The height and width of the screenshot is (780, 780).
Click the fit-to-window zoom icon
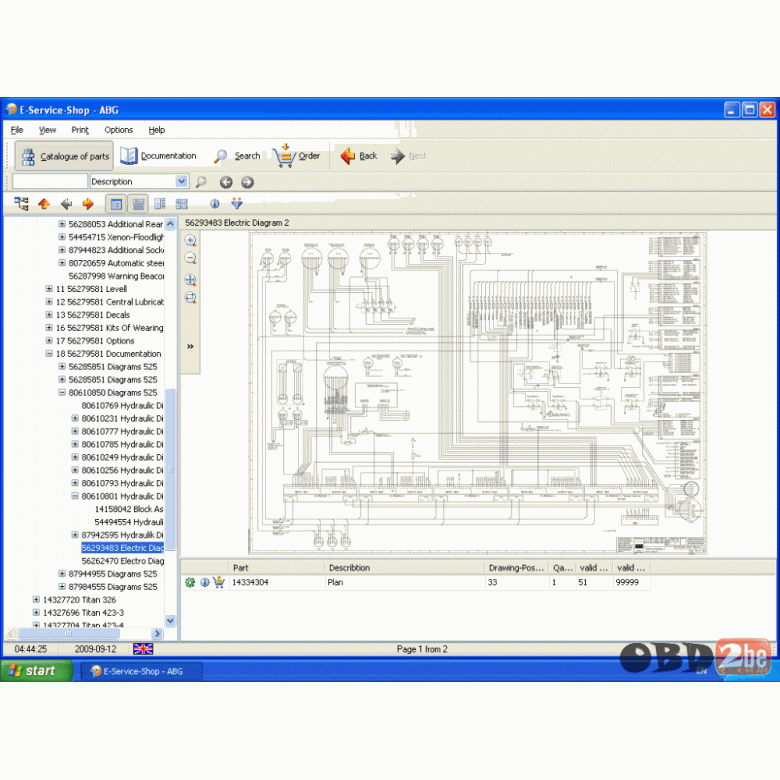pyautogui.click(x=191, y=298)
